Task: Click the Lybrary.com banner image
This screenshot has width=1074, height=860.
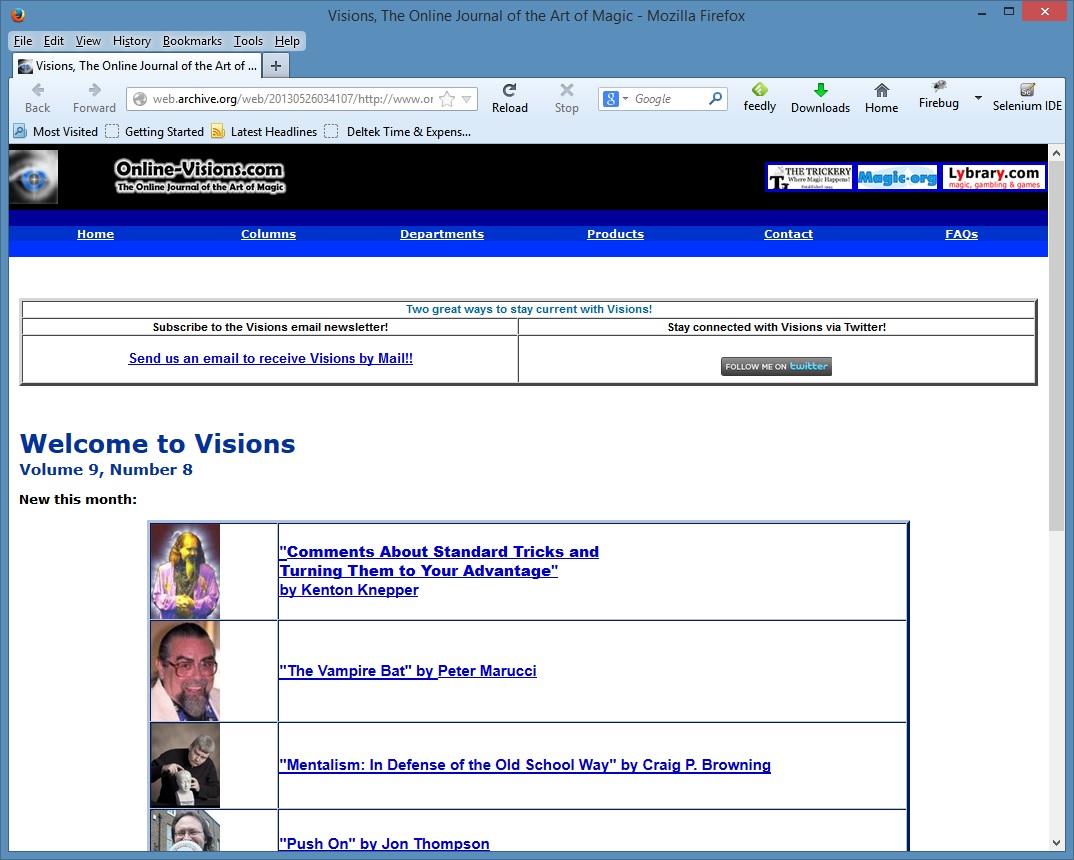Action: 993,177
